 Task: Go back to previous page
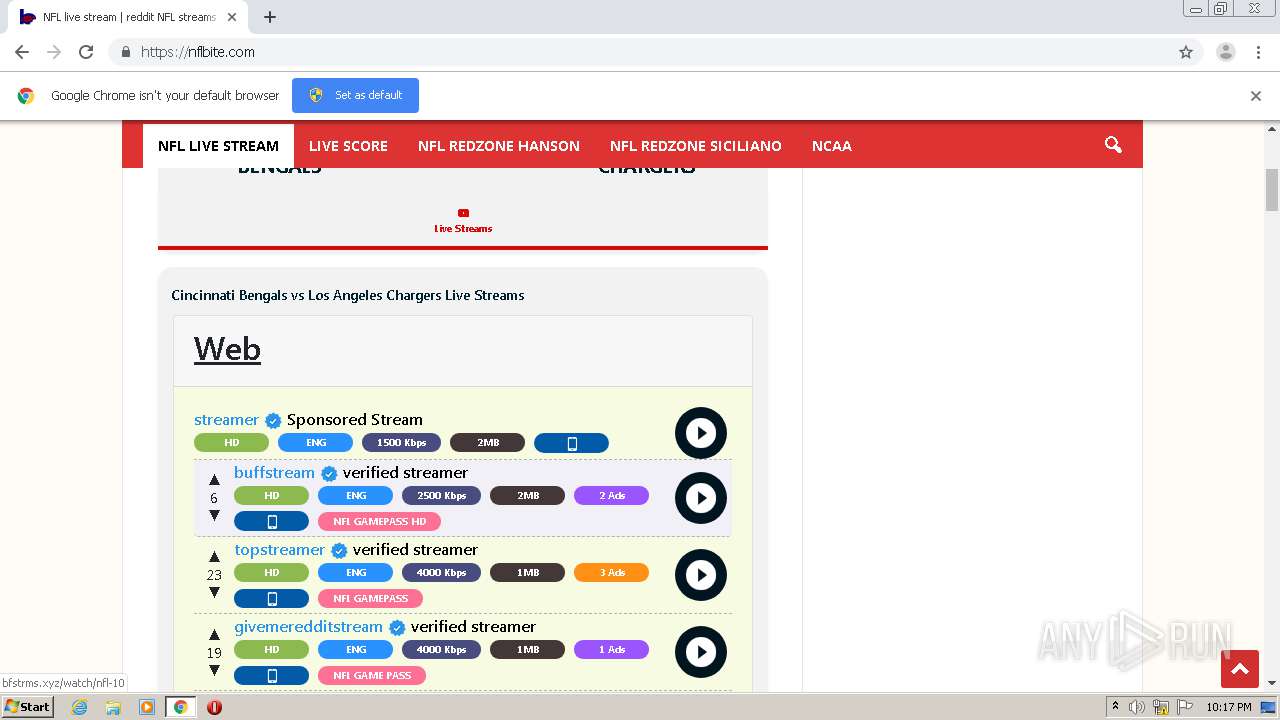tap(22, 52)
